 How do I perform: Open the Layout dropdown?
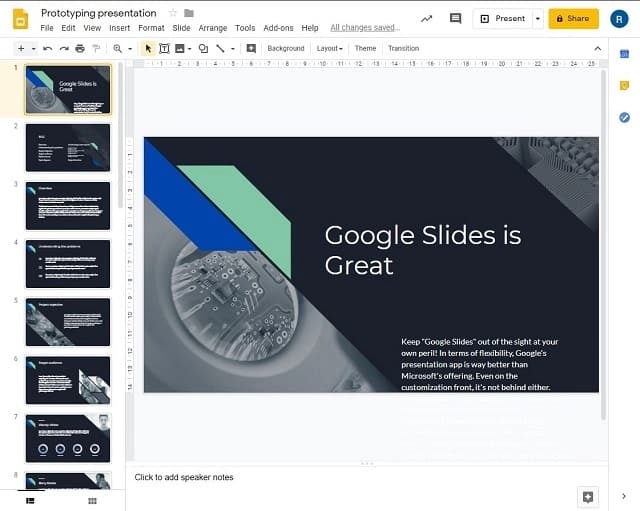click(x=329, y=48)
